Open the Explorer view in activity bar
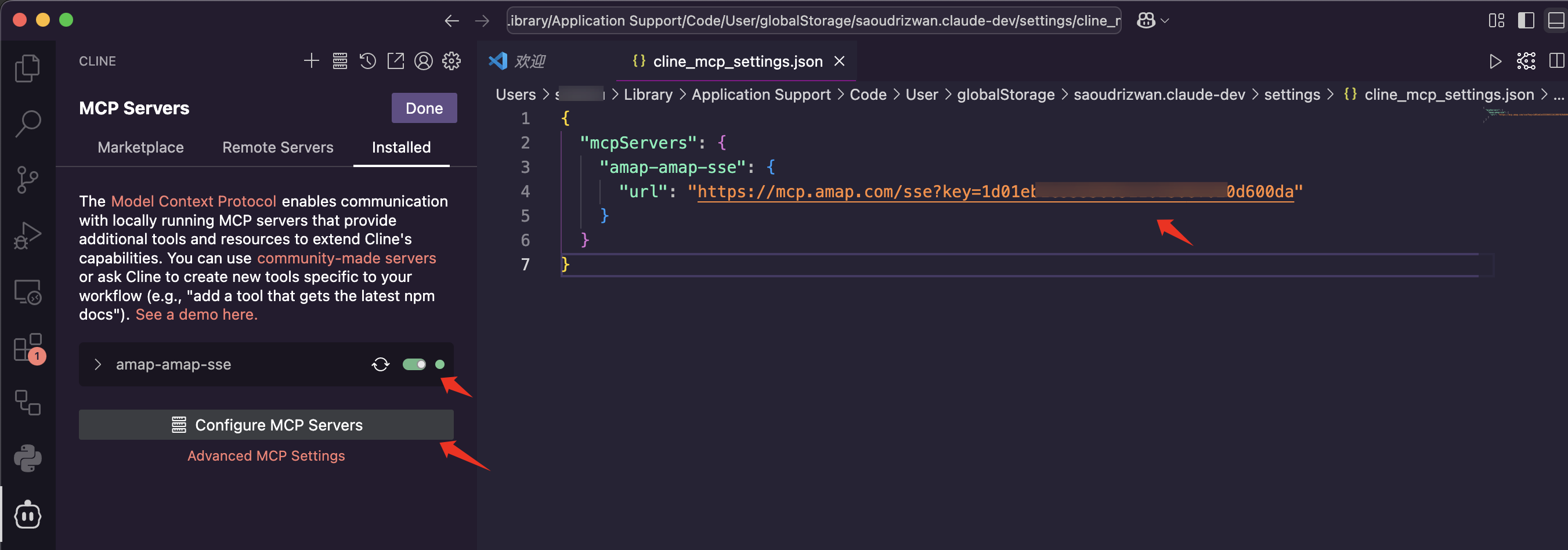The height and width of the screenshot is (550, 1568). click(x=27, y=67)
